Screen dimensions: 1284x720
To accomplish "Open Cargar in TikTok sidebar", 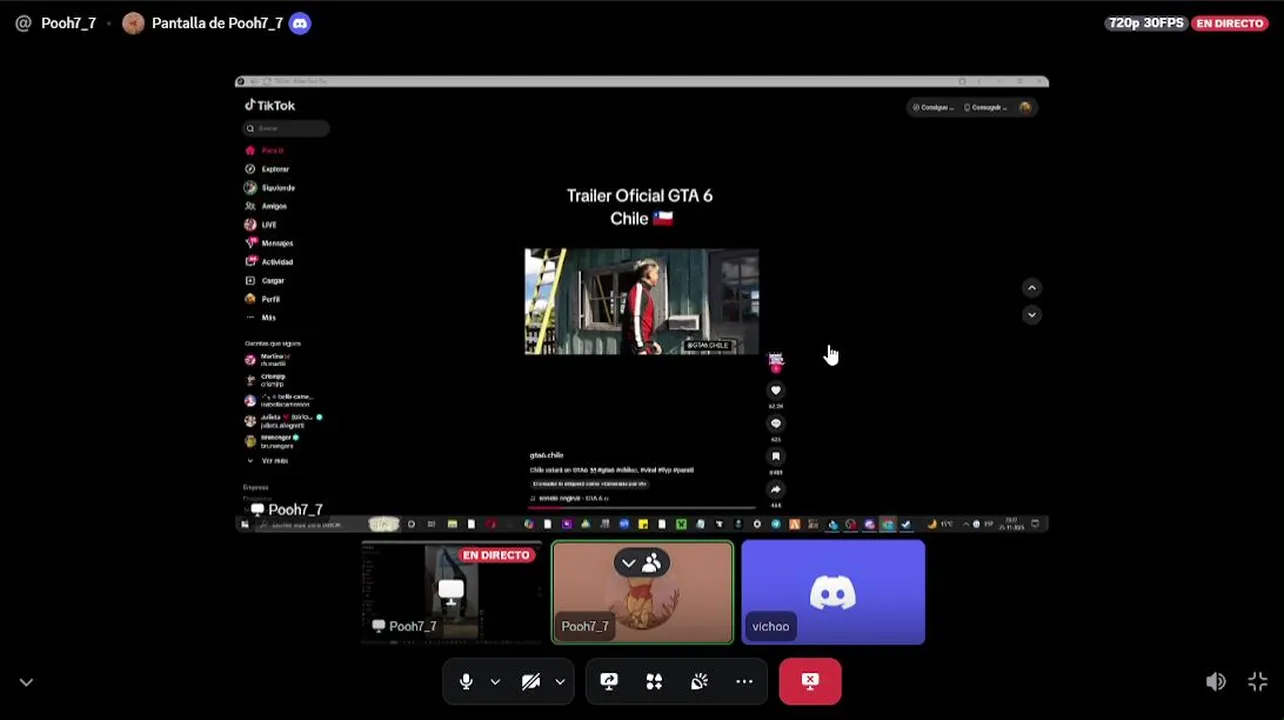I will click(x=265, y=281).
